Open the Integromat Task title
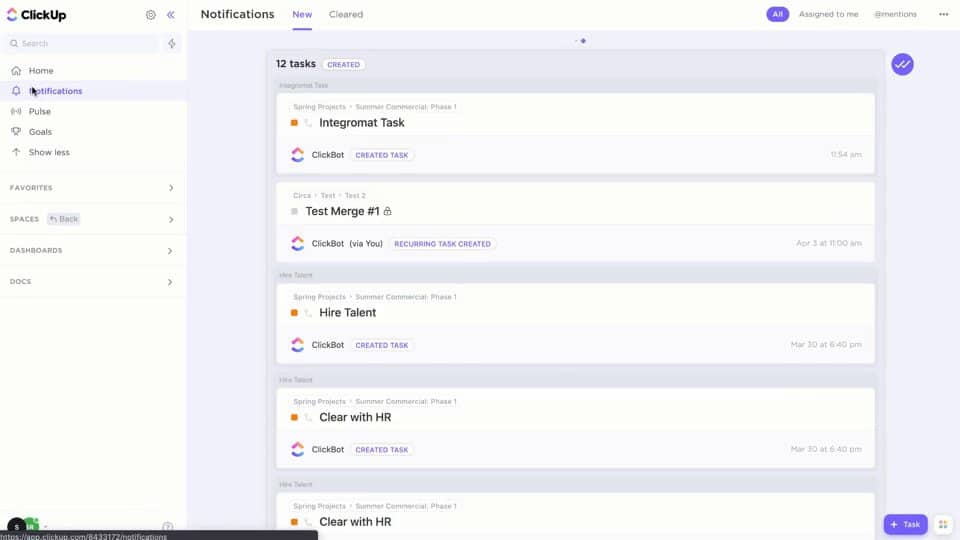960x540 pixels. click(x=362, y=123)
